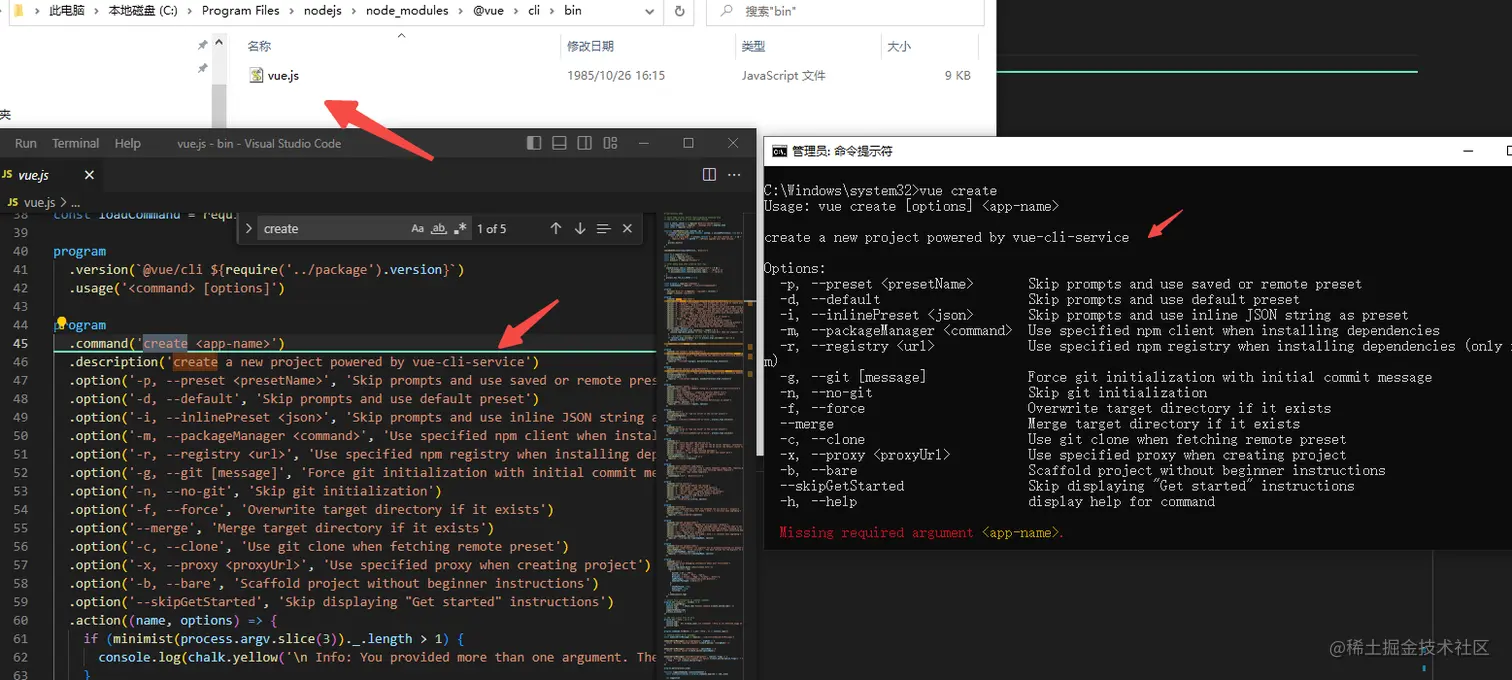The width and height of the screenshot is (1512, 680).
Task: Open Customize Layout icon in VS Code title bar
Action: 610,143
